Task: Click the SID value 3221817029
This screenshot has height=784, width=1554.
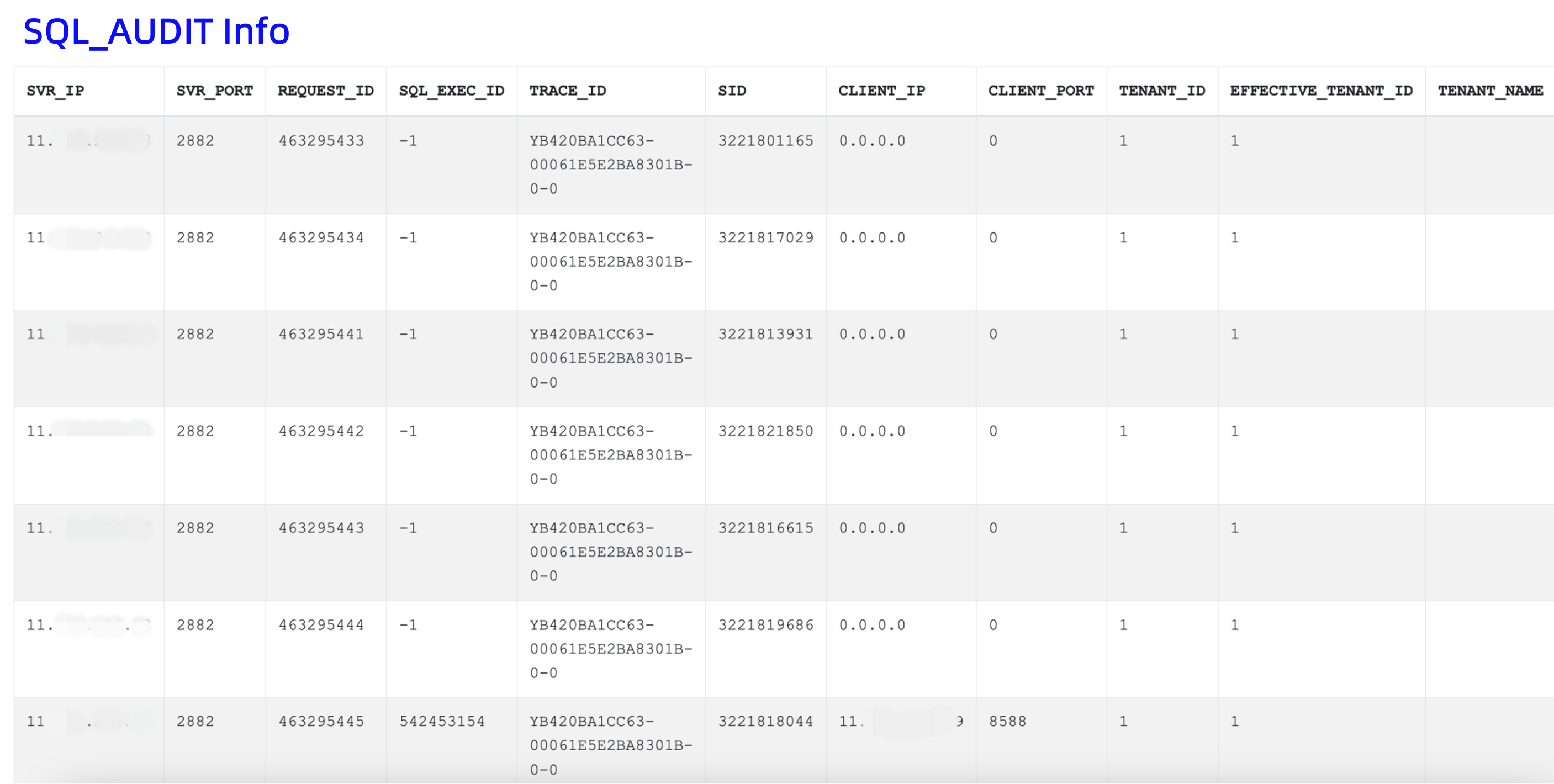Action: pyautogui.click(x=765, y=237)
